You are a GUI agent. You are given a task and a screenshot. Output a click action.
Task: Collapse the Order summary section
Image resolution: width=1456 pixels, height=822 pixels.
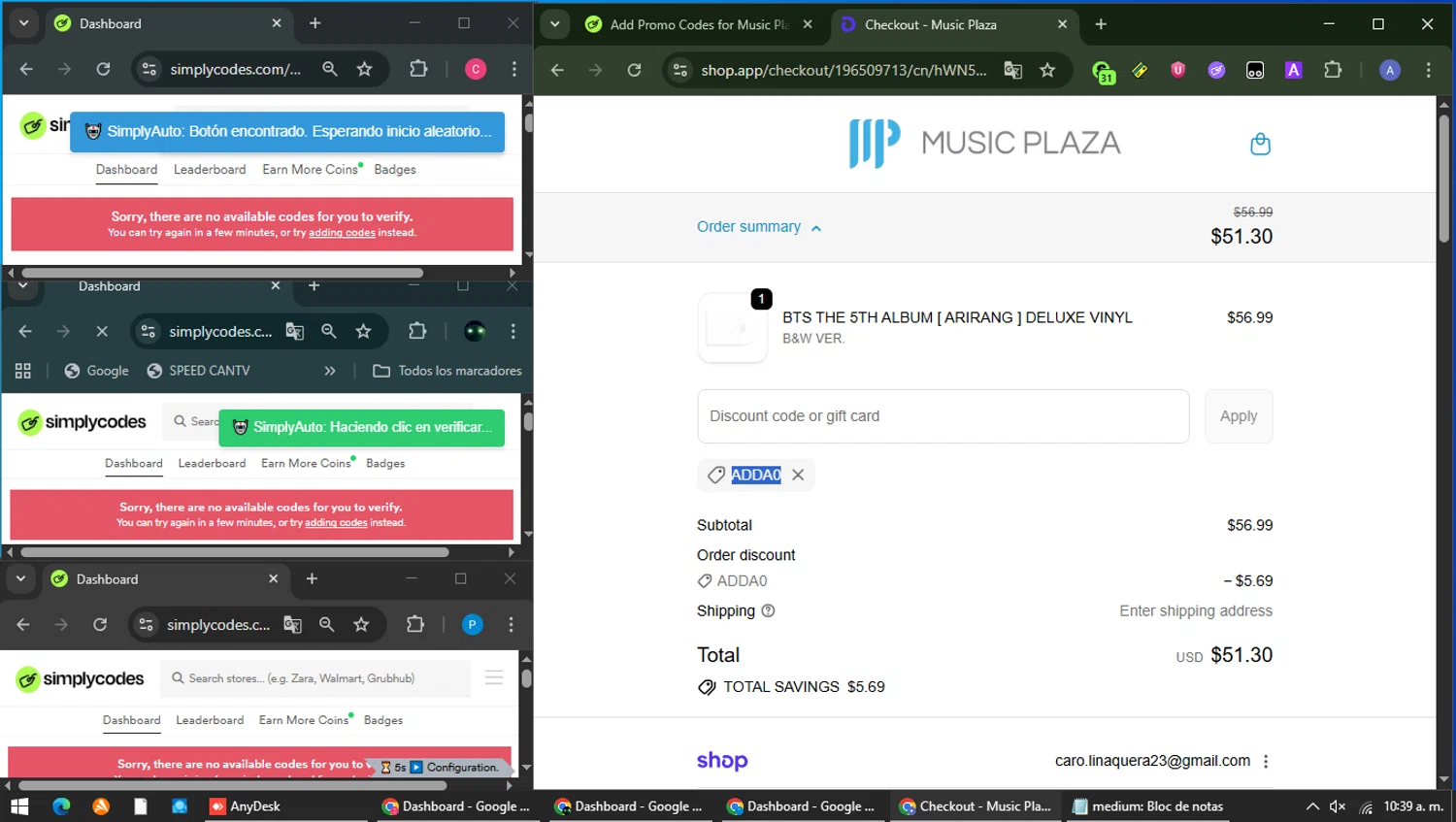(x=759, y=227)
